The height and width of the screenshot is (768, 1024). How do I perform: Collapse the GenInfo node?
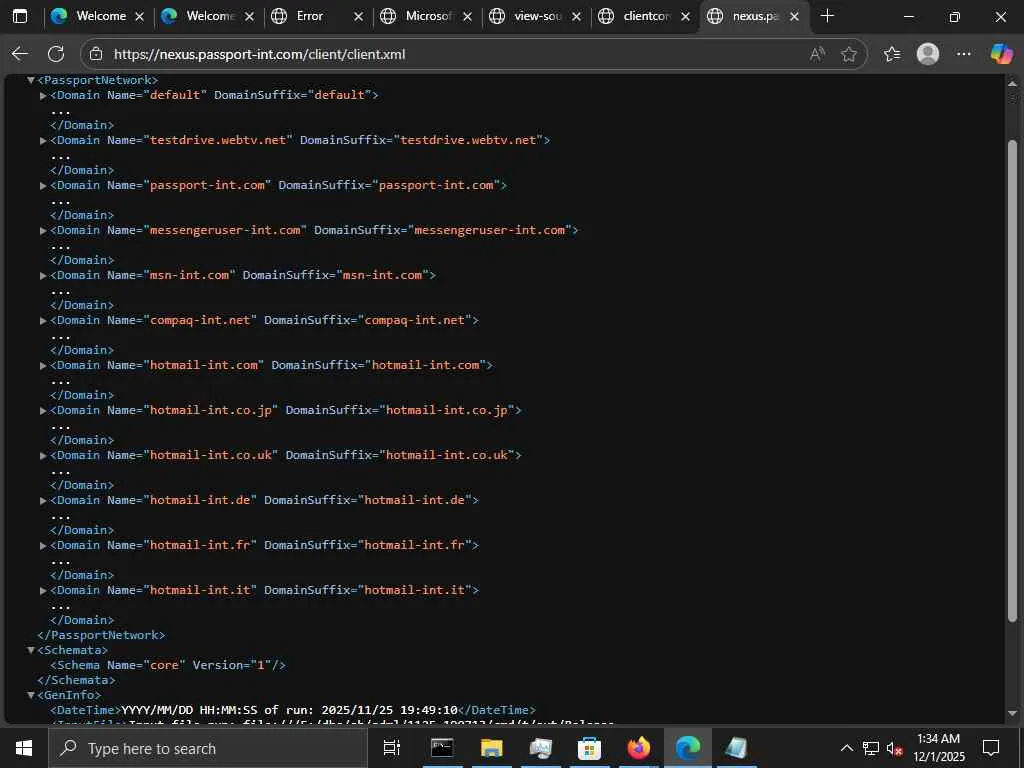point(31,696)
